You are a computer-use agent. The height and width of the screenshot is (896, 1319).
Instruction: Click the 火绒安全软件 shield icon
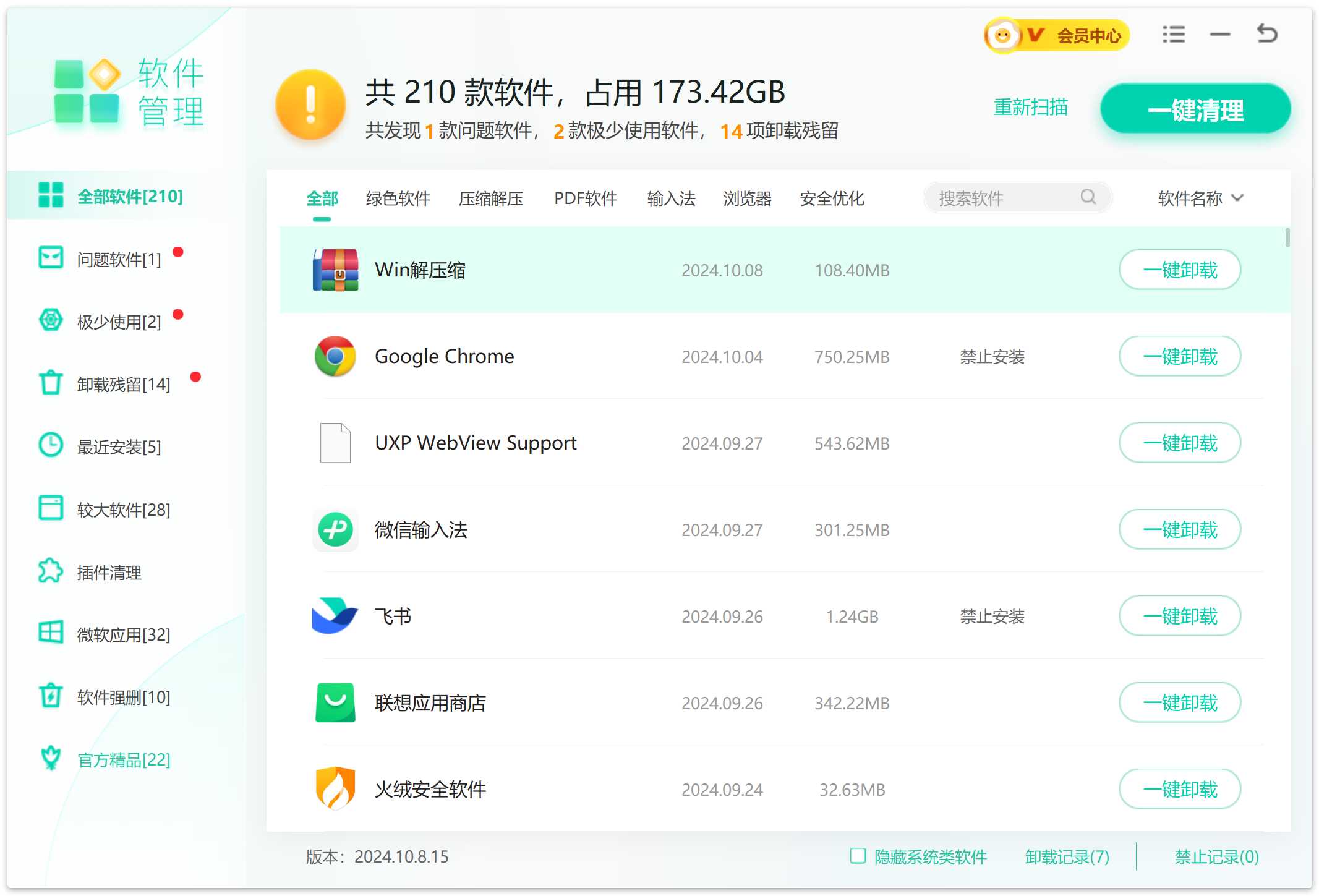pyautogui.click(x=335, y=789)
